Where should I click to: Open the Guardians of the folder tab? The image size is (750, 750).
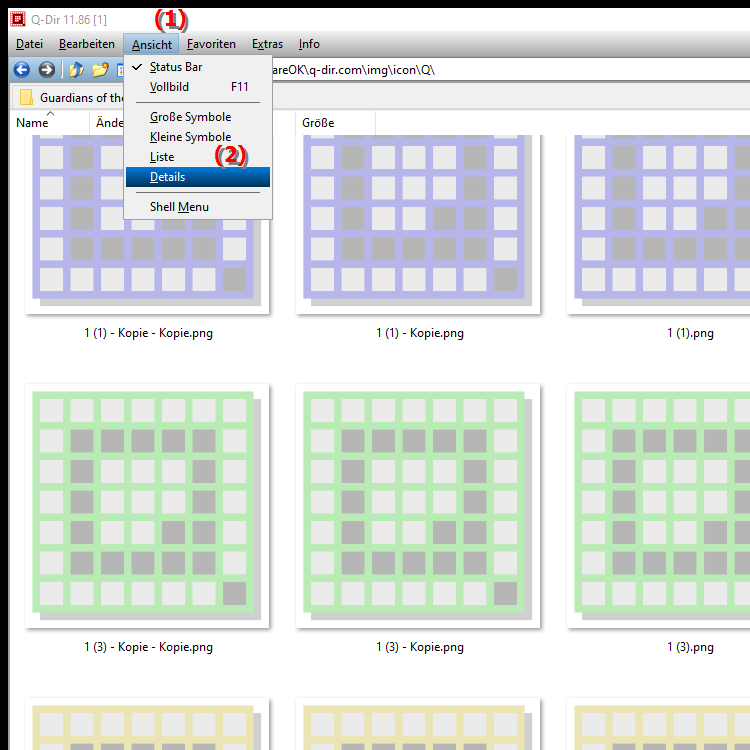pyautogui.click(x=68, y=97)
